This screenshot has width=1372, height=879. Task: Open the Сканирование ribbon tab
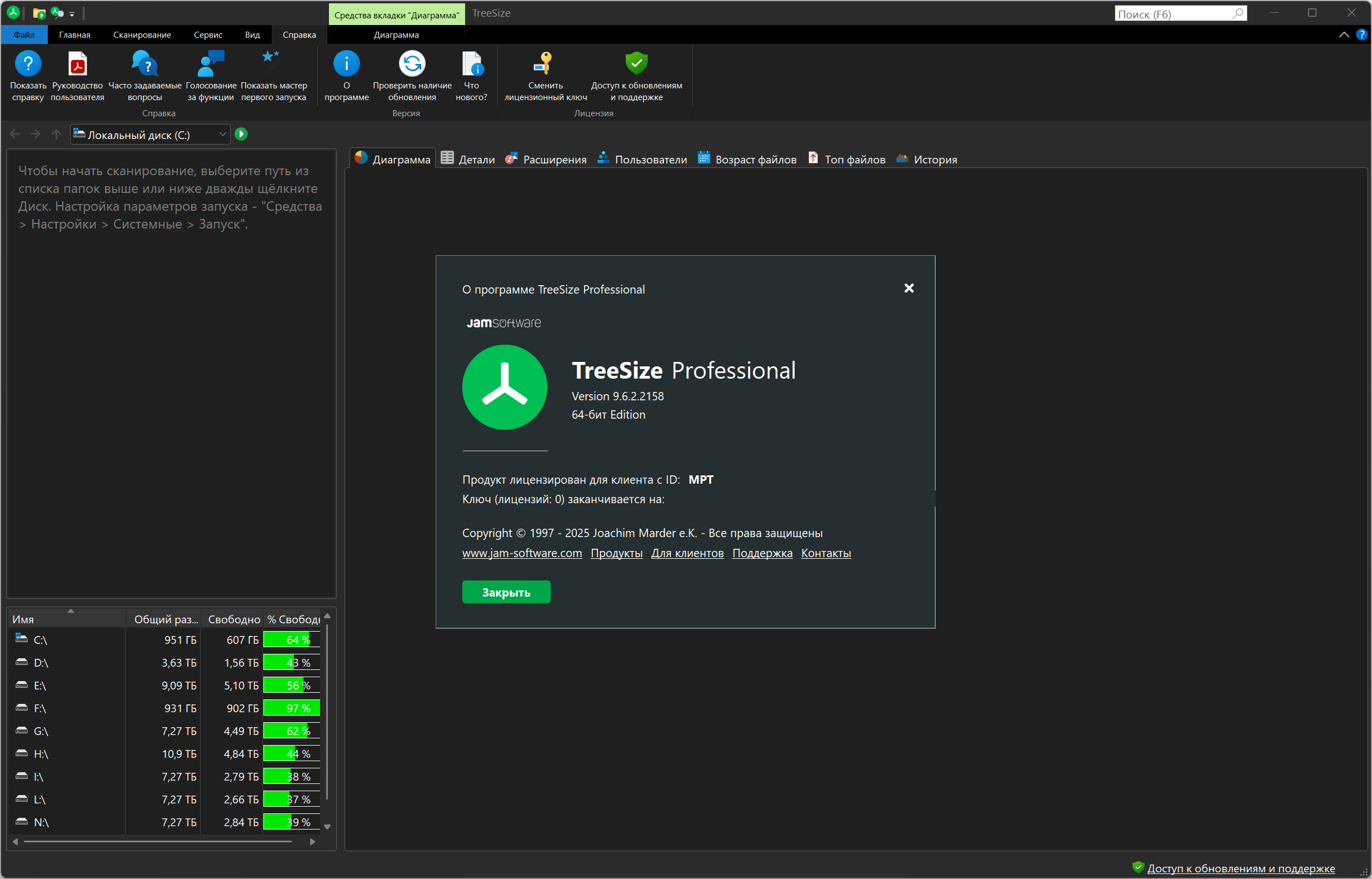[142, 35]
